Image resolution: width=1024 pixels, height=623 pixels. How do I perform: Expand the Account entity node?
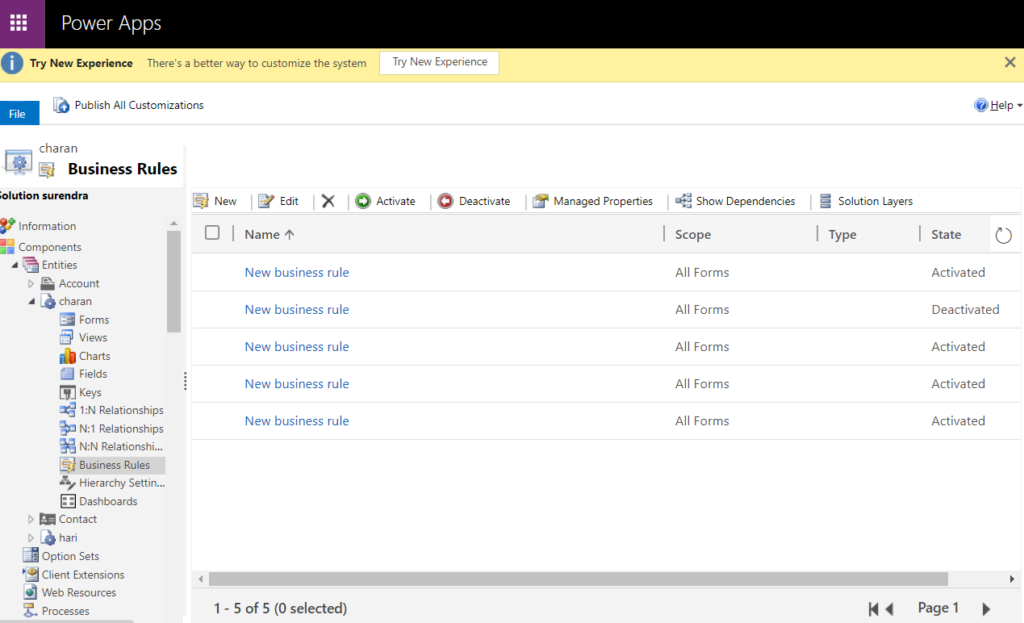pos(31,283)
